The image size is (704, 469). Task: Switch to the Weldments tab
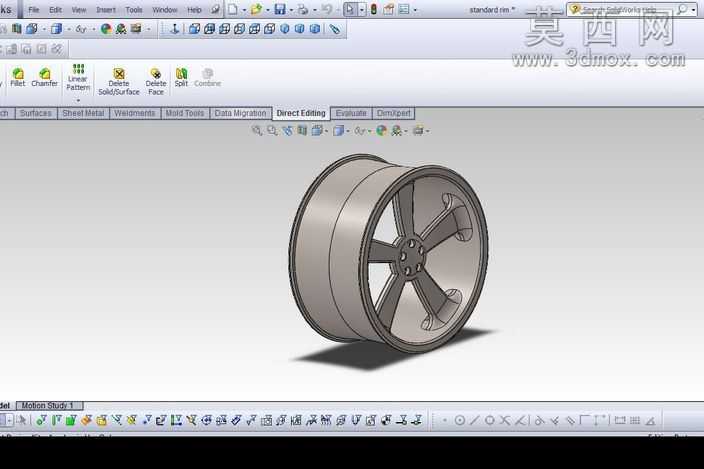134,113
